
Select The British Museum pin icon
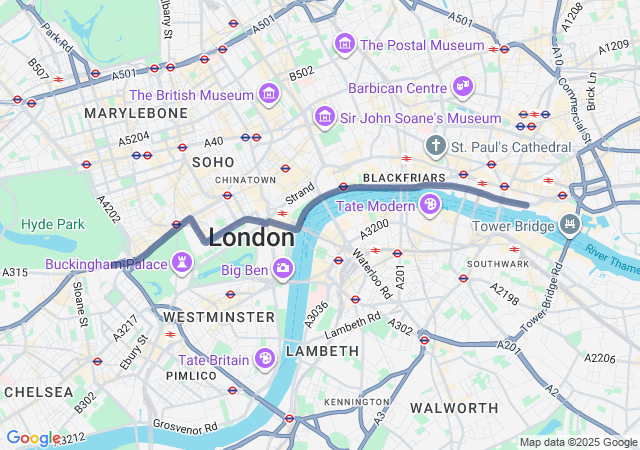[269, 94]
